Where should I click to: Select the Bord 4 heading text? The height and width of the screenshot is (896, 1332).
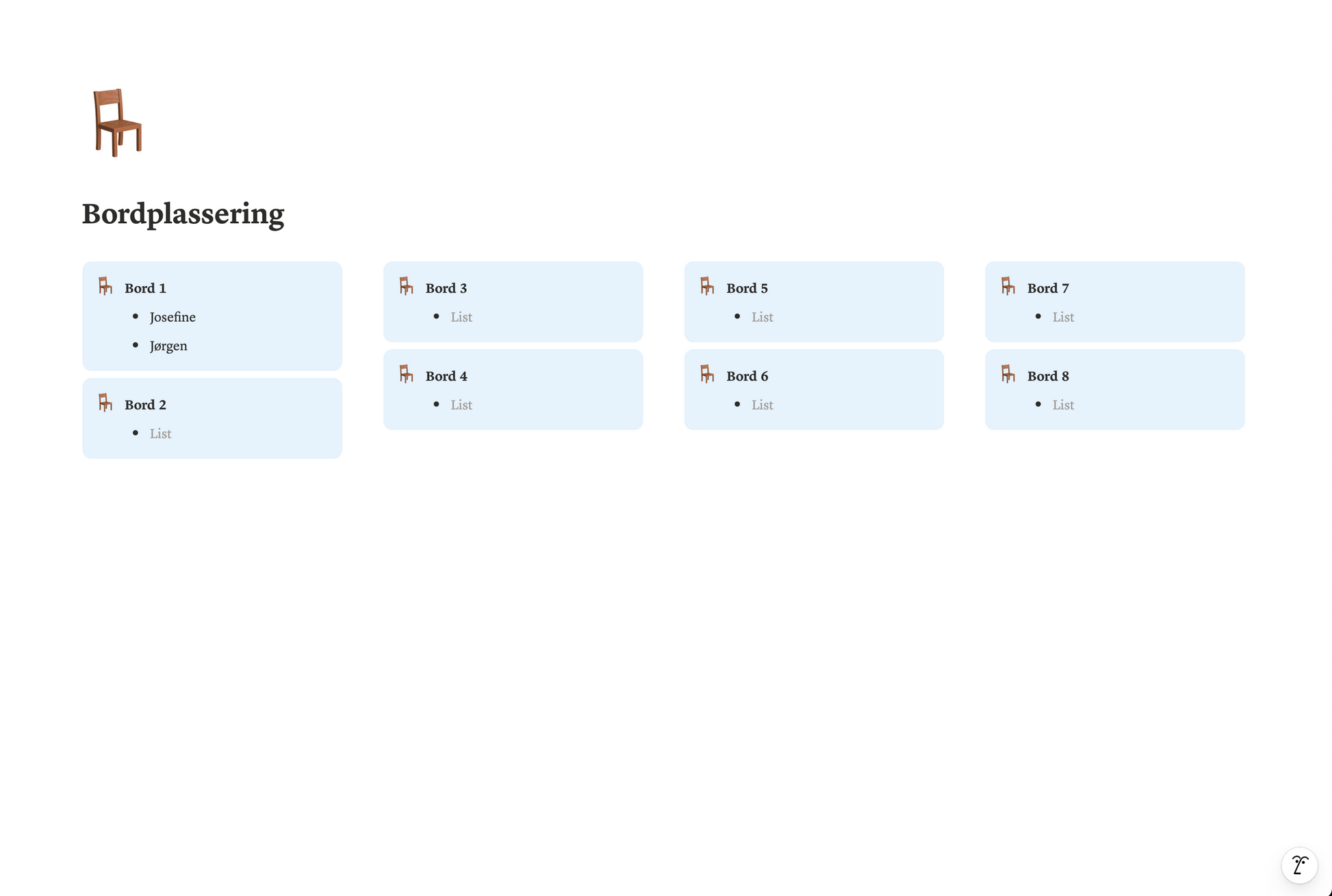click(446, 376)
